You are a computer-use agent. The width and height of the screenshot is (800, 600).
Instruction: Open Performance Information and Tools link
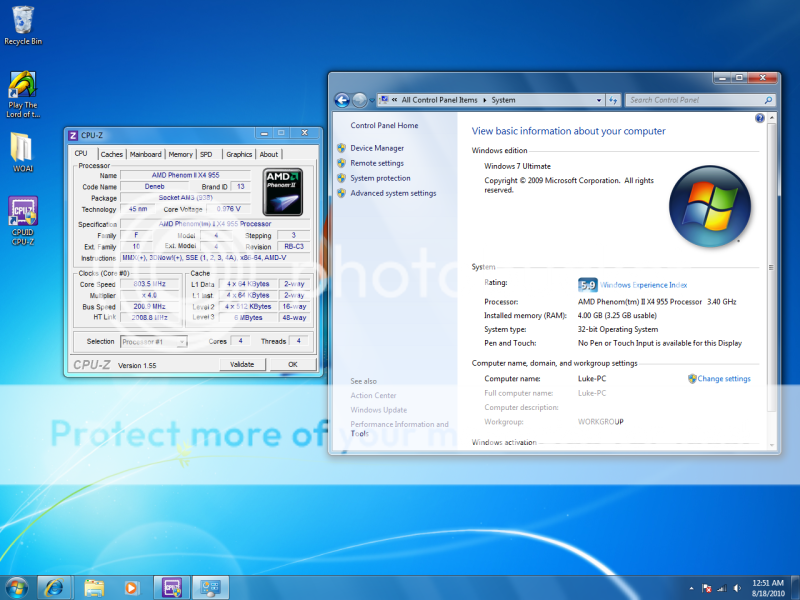tap(399, 429)
